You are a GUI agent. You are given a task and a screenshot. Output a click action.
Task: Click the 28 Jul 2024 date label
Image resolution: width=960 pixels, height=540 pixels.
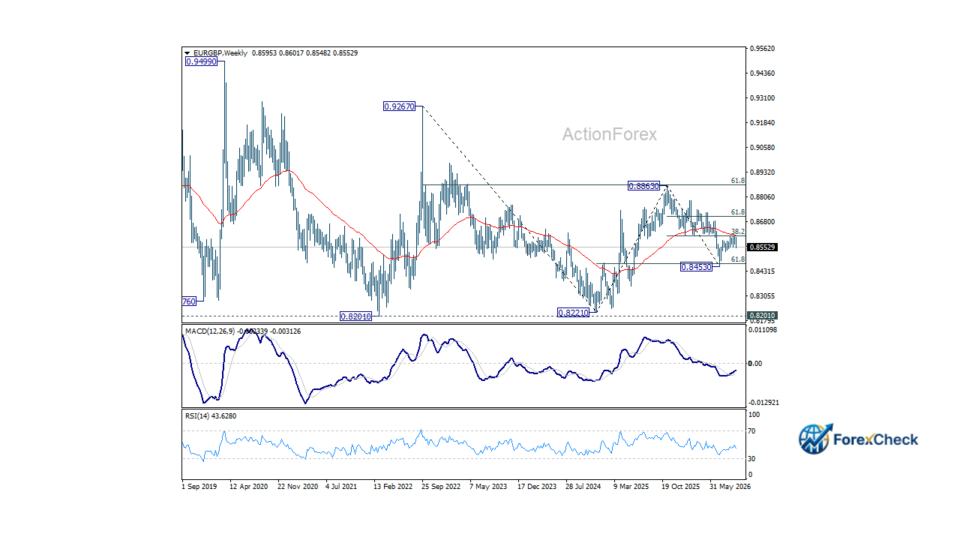(583, 487)
